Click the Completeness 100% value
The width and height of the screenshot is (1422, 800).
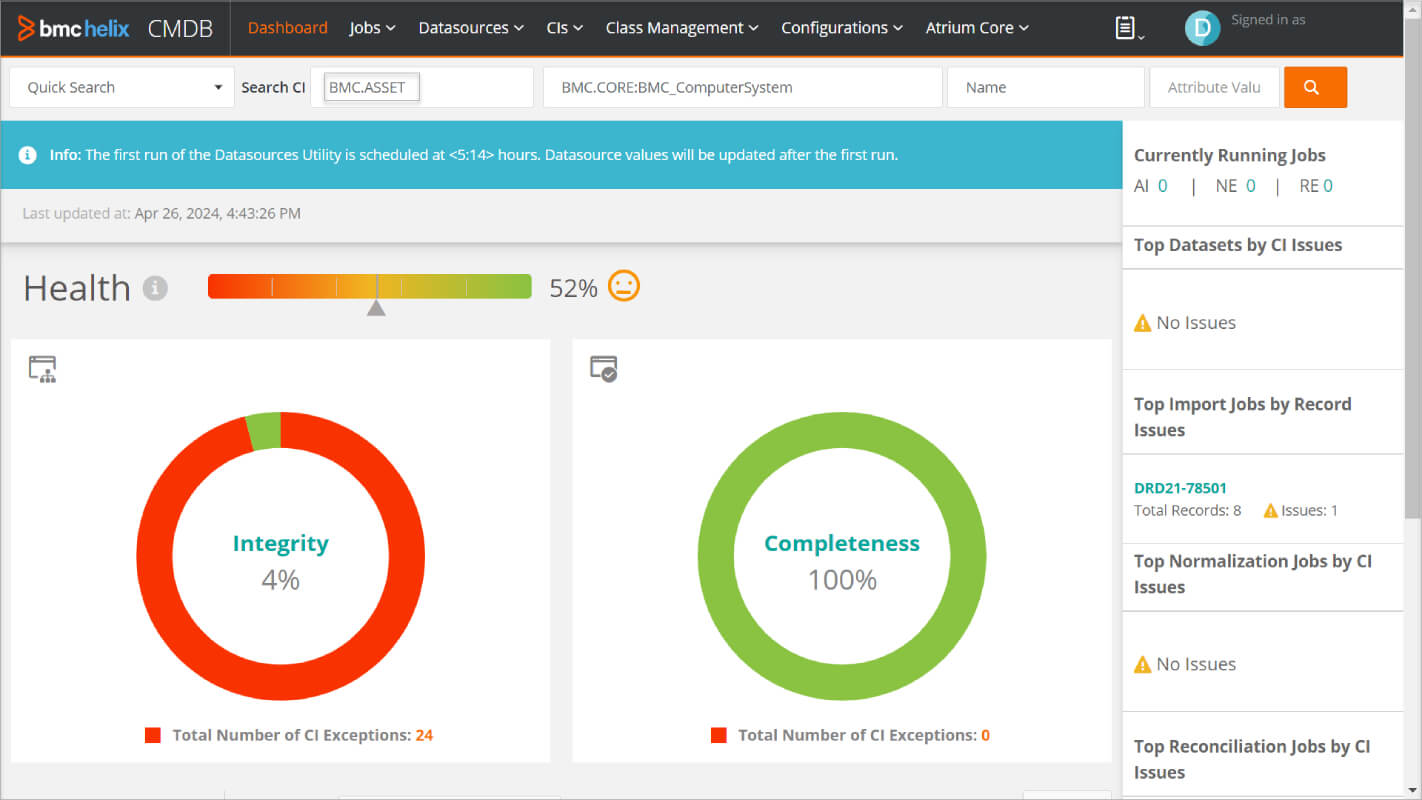click(x=842, y=580)
